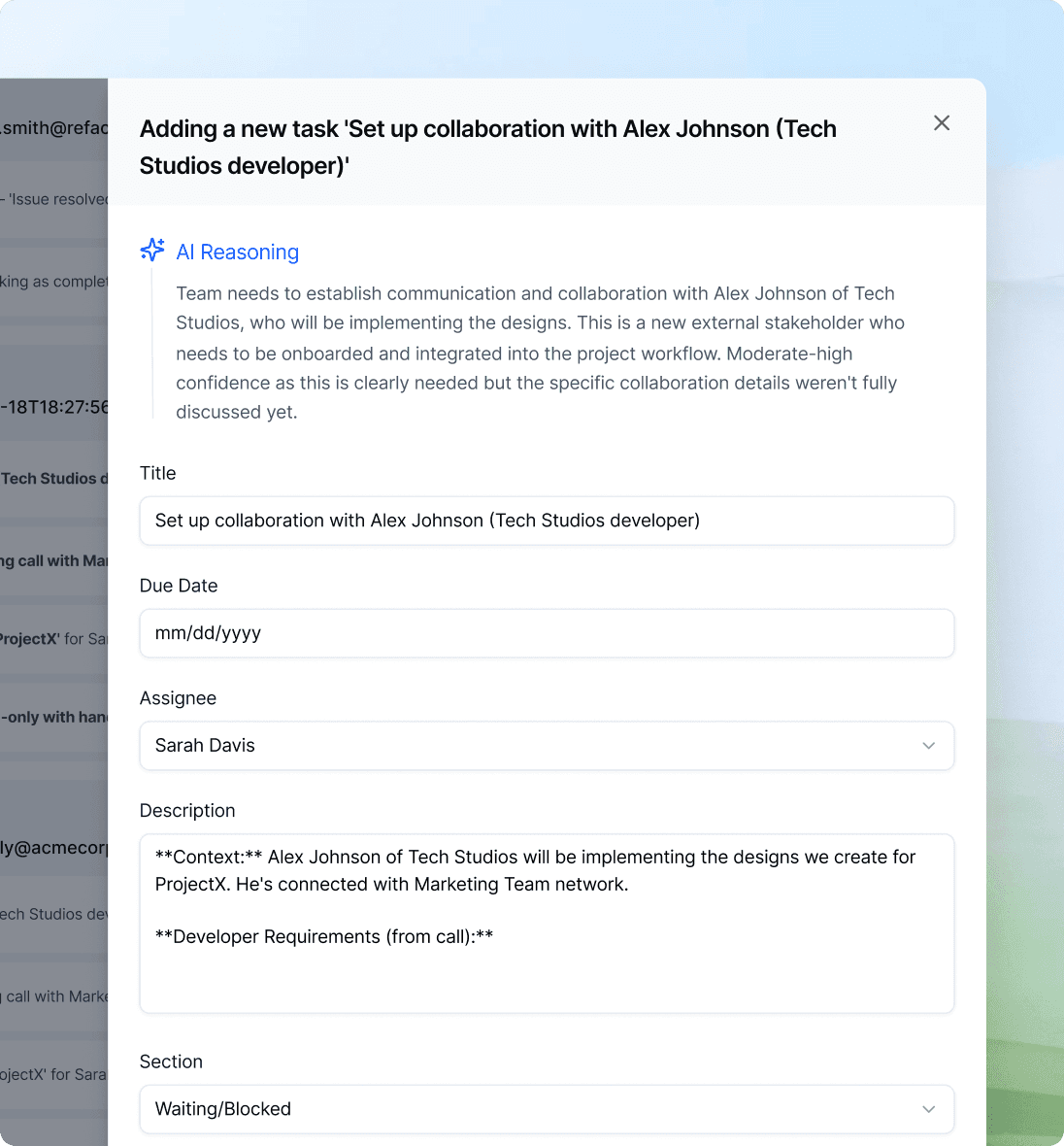Click the AI Reasoning sparkle icon
The height and width of the screenshot is (1146, 1064).
[152, 250]
